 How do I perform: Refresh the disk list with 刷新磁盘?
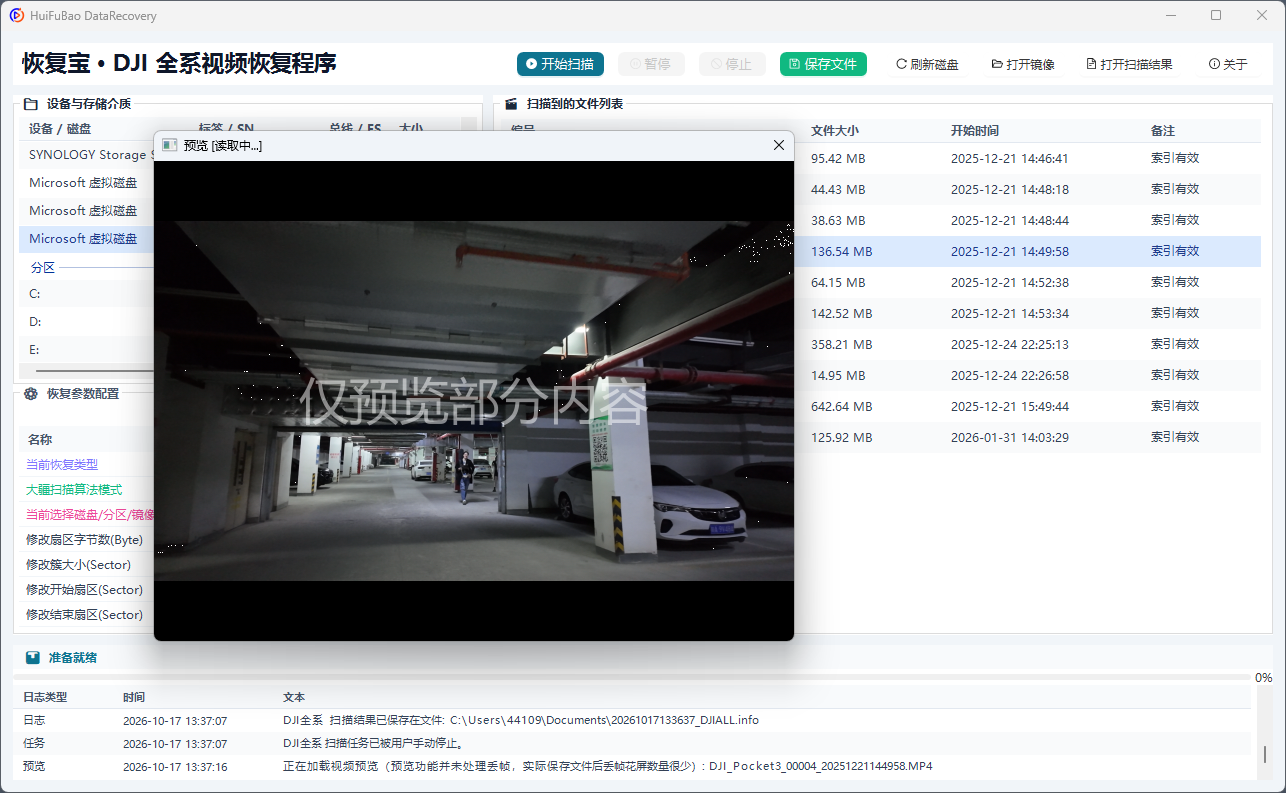tap(927, 64)
